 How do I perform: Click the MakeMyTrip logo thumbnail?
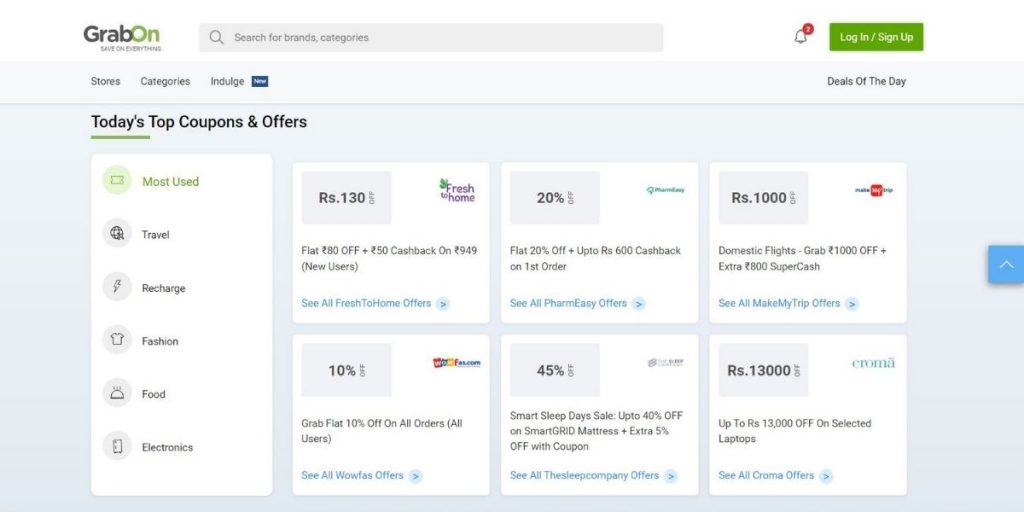point(874,191)
